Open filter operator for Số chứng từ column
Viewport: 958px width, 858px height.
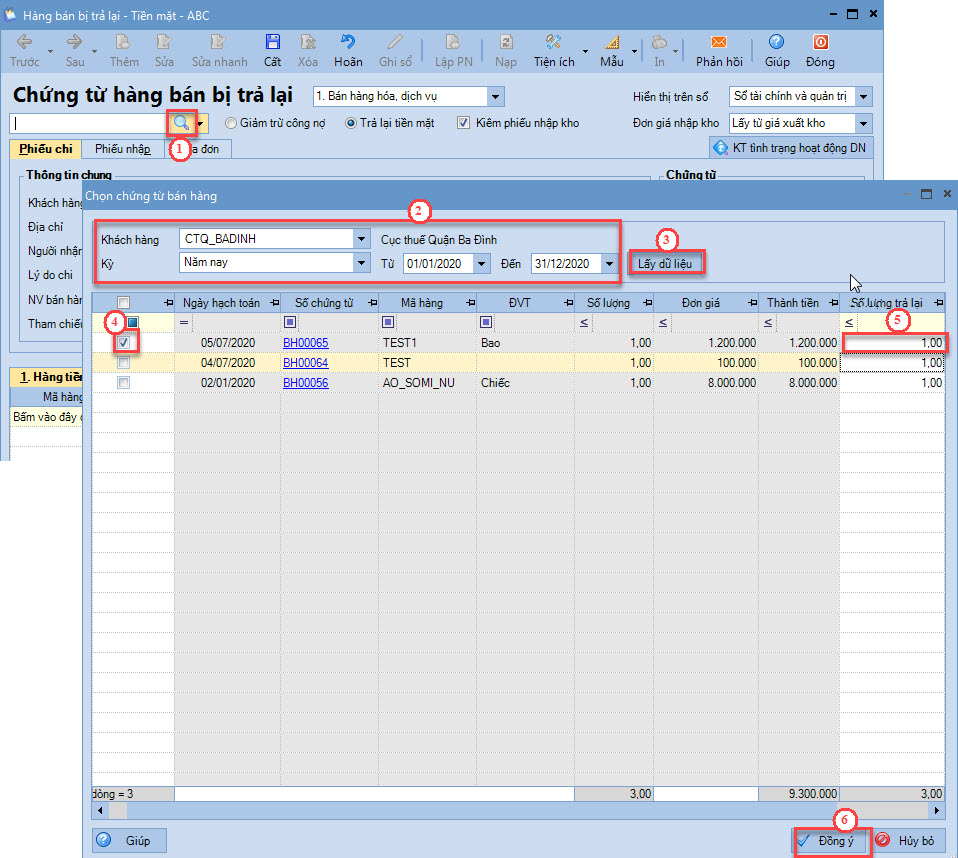click(x=290, y=321)
